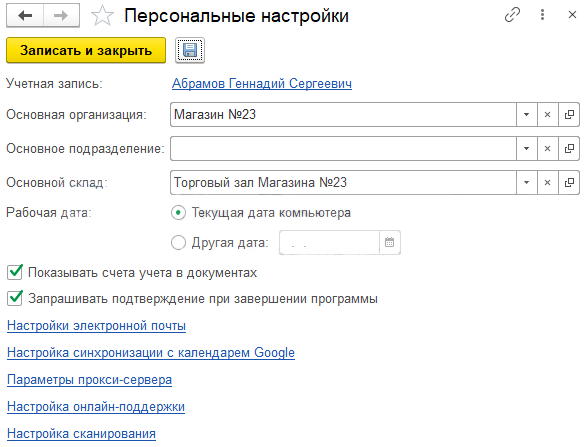Image resolution: width=587 pixels, height=447 pixels.
Task: Expand the Основной склад dropdown
Action: pos(526,183)
